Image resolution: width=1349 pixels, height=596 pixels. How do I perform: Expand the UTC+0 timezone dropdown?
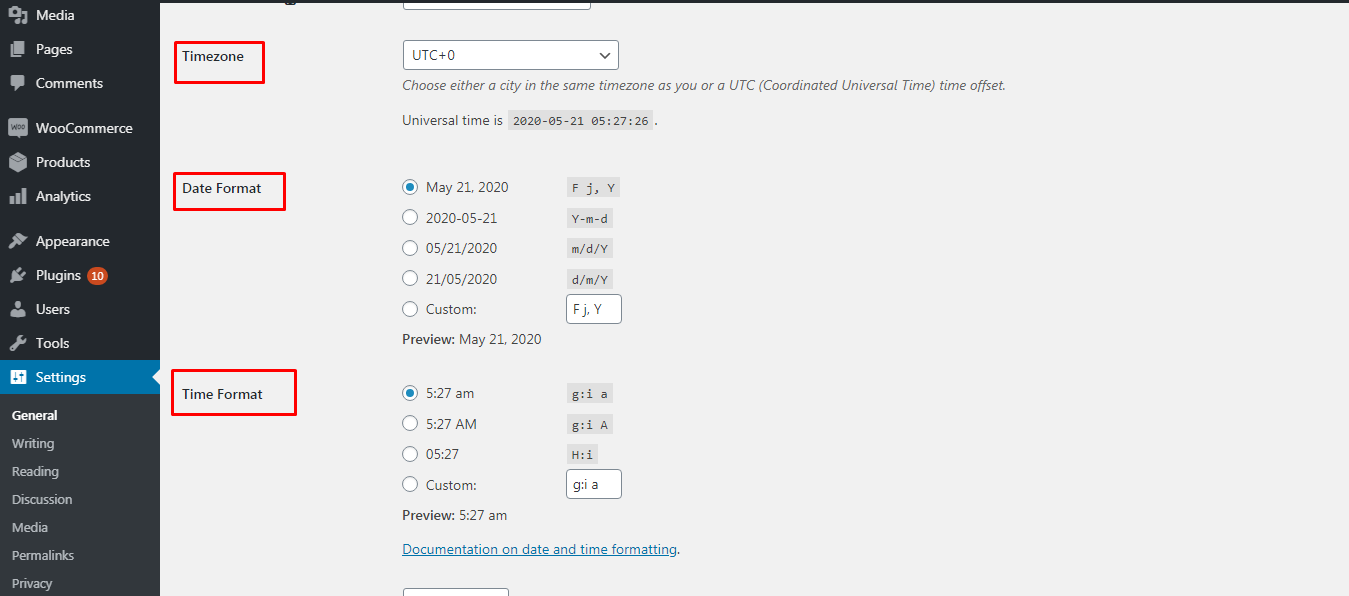(511, 55)
